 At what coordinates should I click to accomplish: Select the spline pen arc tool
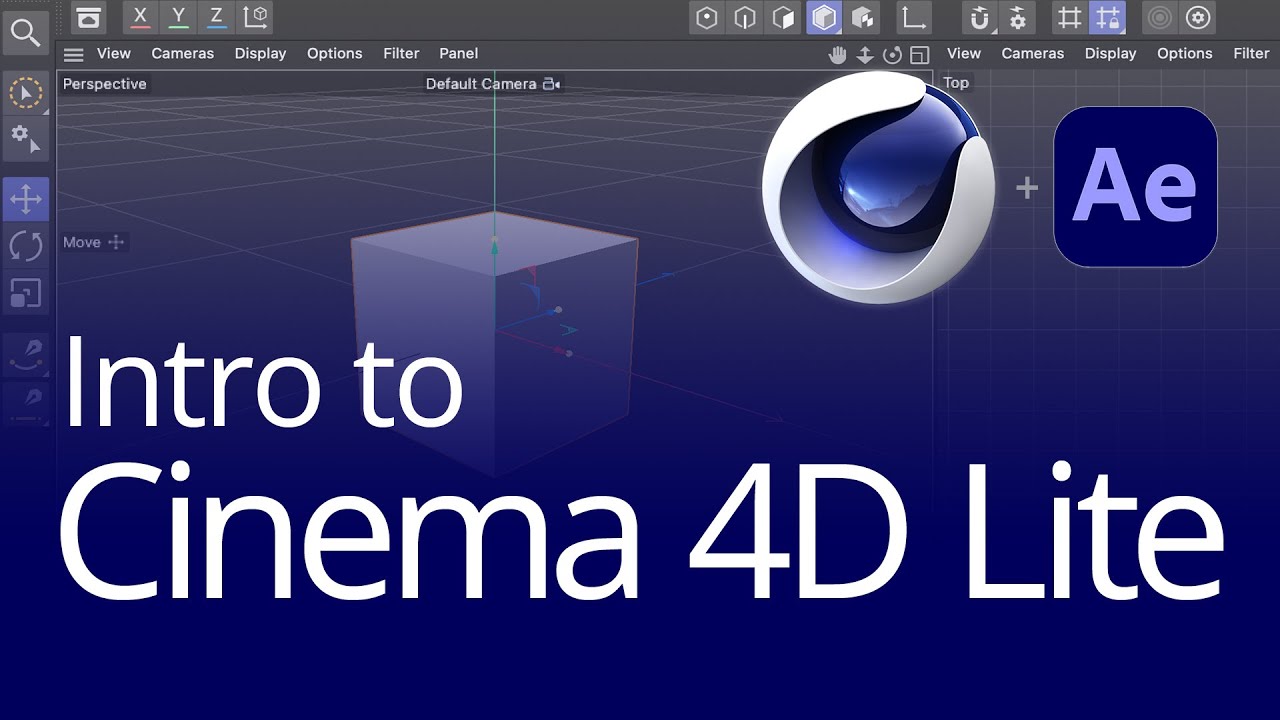click(25, 353)
